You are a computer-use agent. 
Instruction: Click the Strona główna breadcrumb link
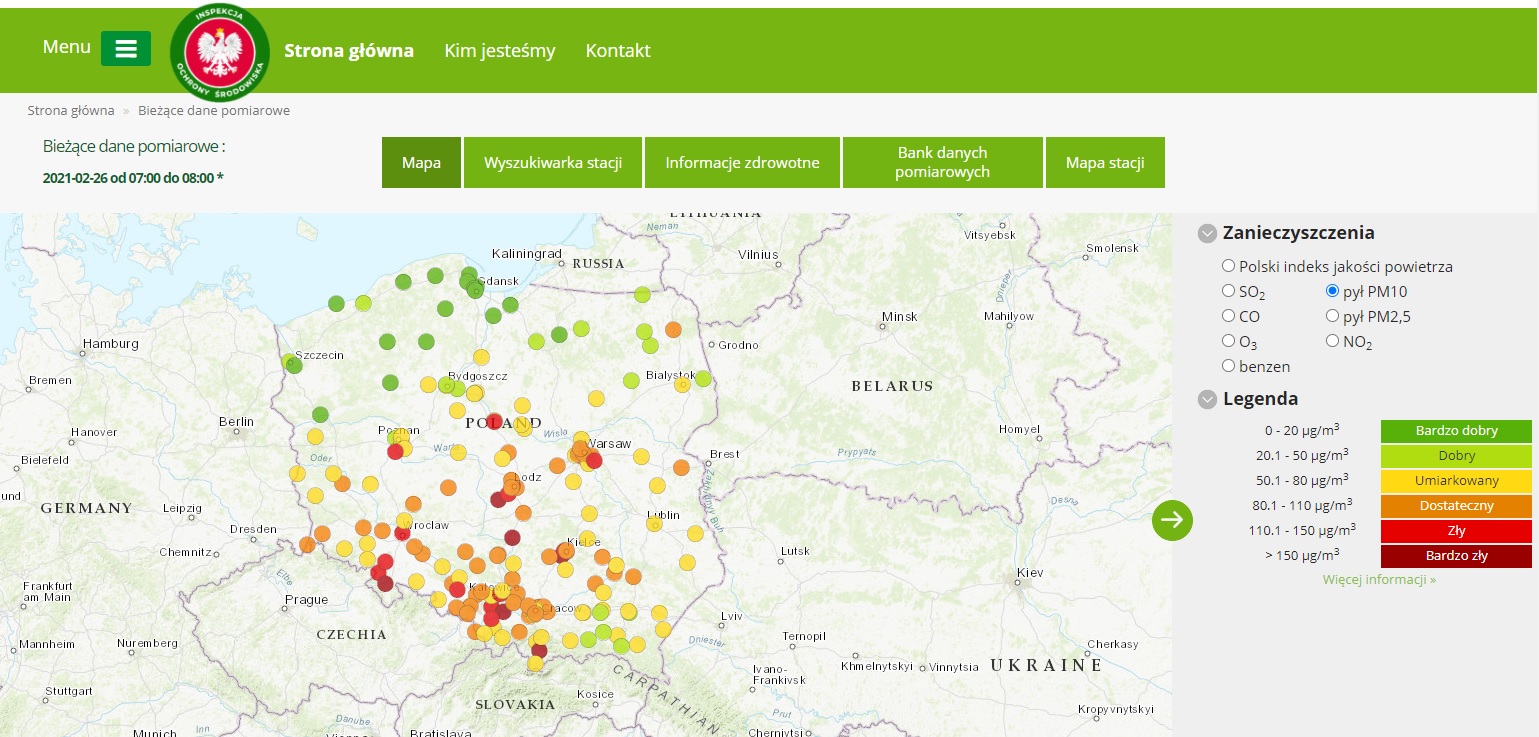71,110
